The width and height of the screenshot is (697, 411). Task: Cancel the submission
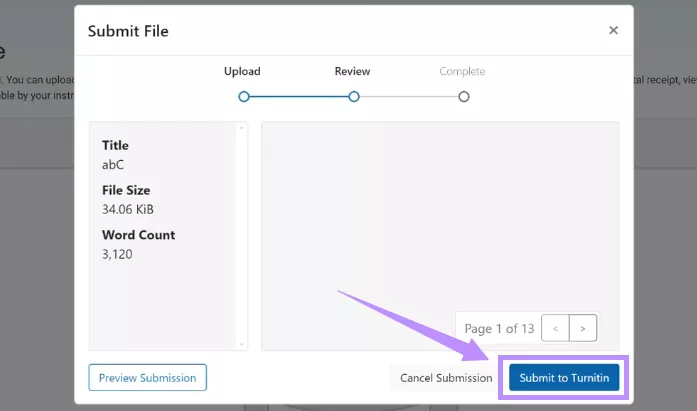click(x=446, y=378)
